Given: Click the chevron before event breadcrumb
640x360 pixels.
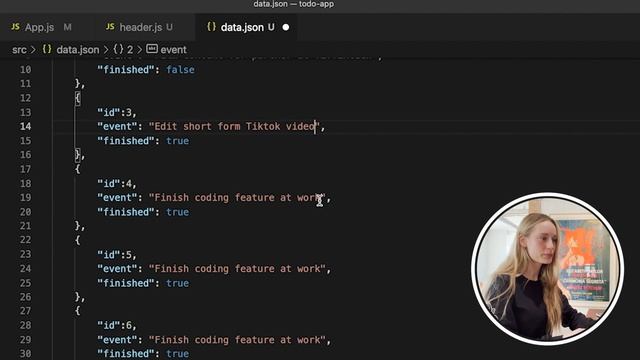Looking at the screenshot, I should pos(140,50).
